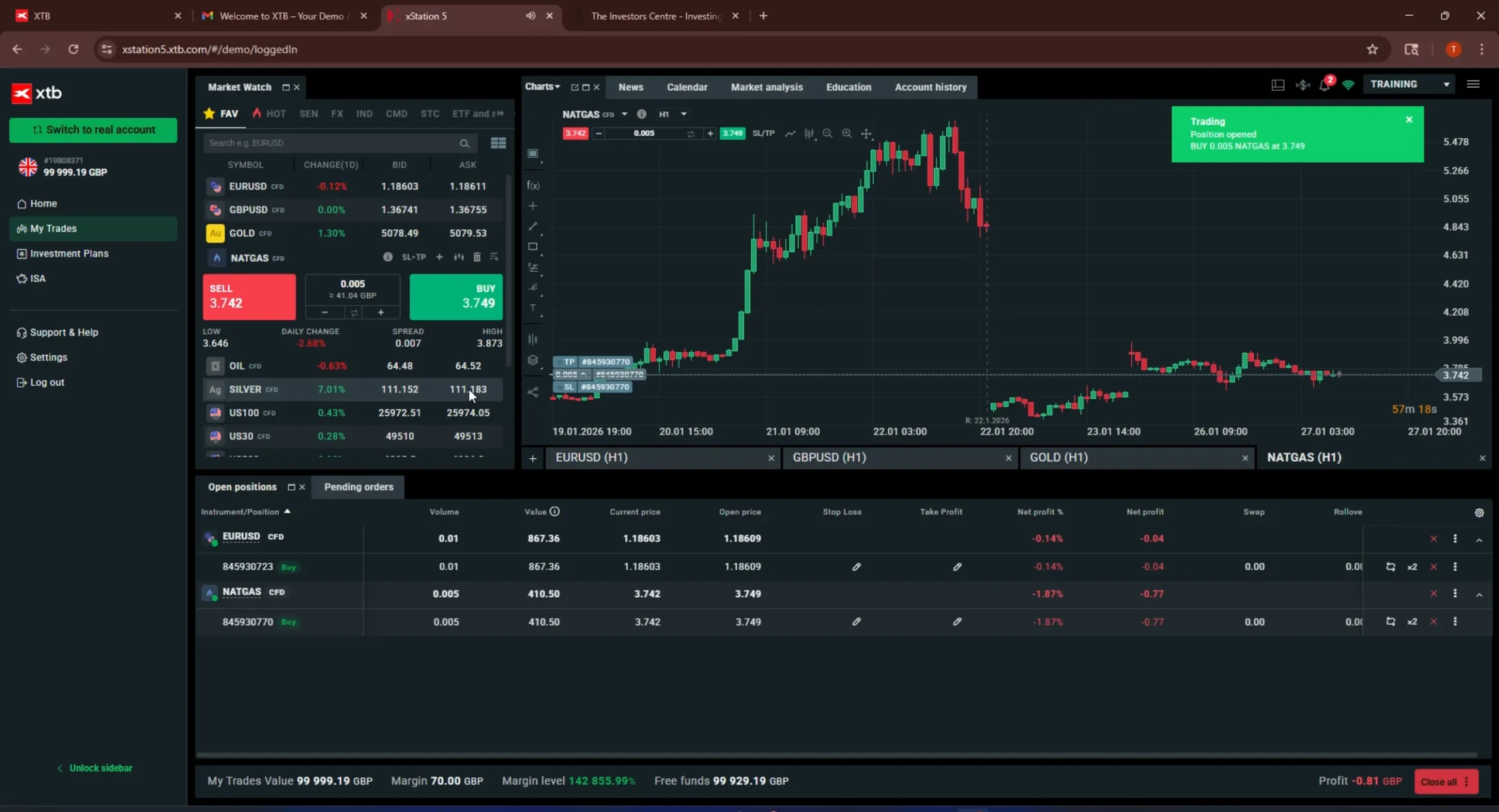Toggle SL/TP on chart order bar

point(763,133)
